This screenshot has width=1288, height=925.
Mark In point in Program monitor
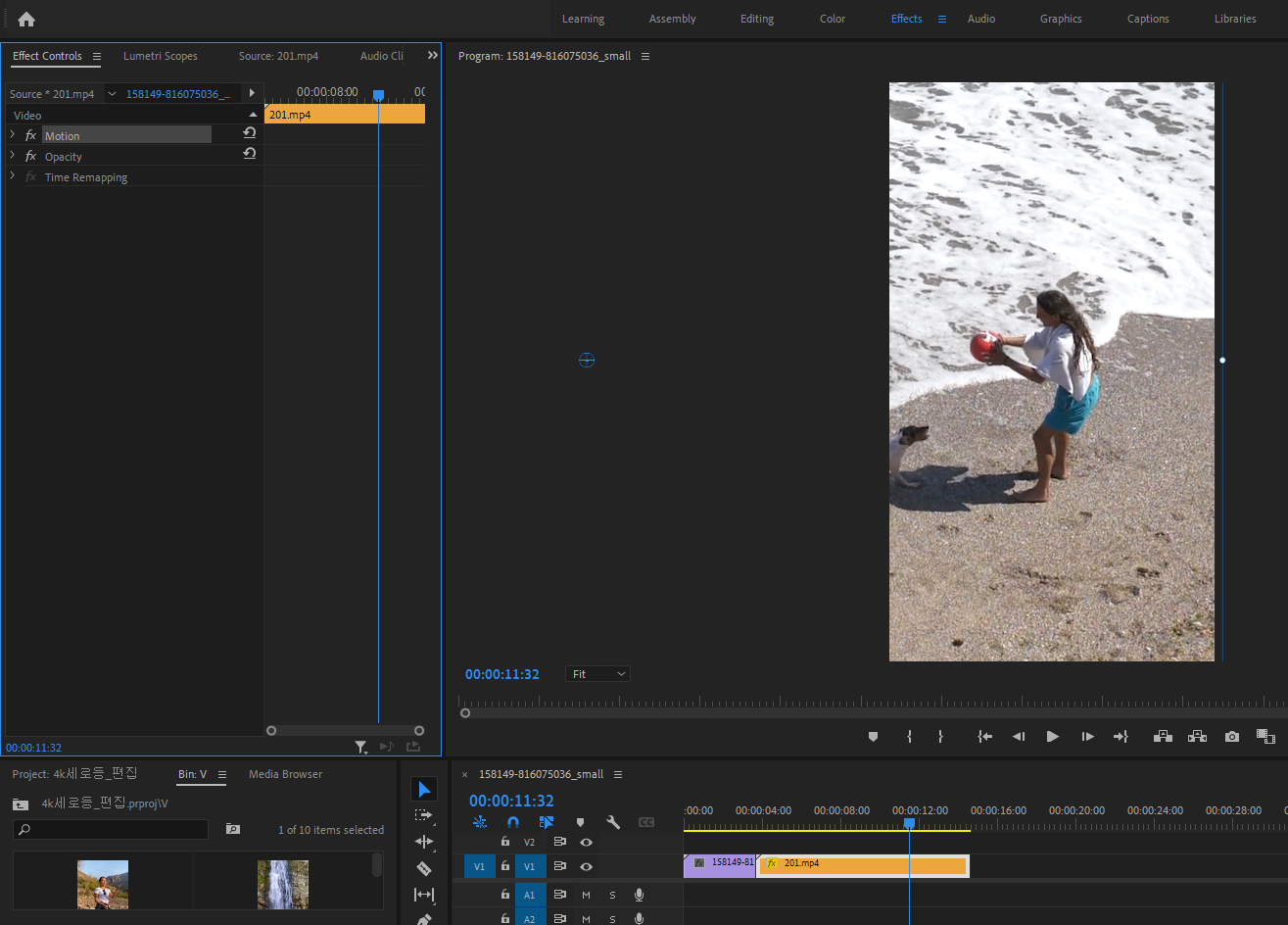pyautogui.click(x=909, y=737)
